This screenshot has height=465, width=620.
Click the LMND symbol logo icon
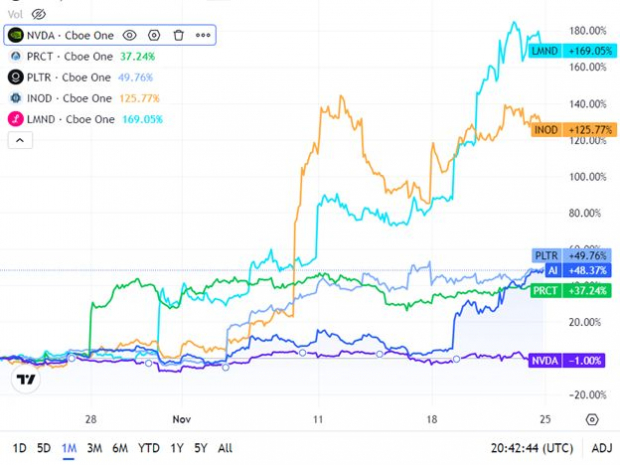click(16, 119)
